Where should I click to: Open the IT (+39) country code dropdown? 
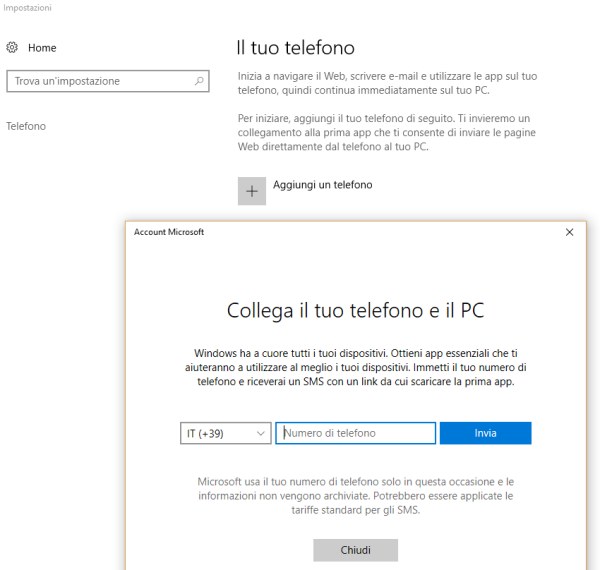click(225, 433)
